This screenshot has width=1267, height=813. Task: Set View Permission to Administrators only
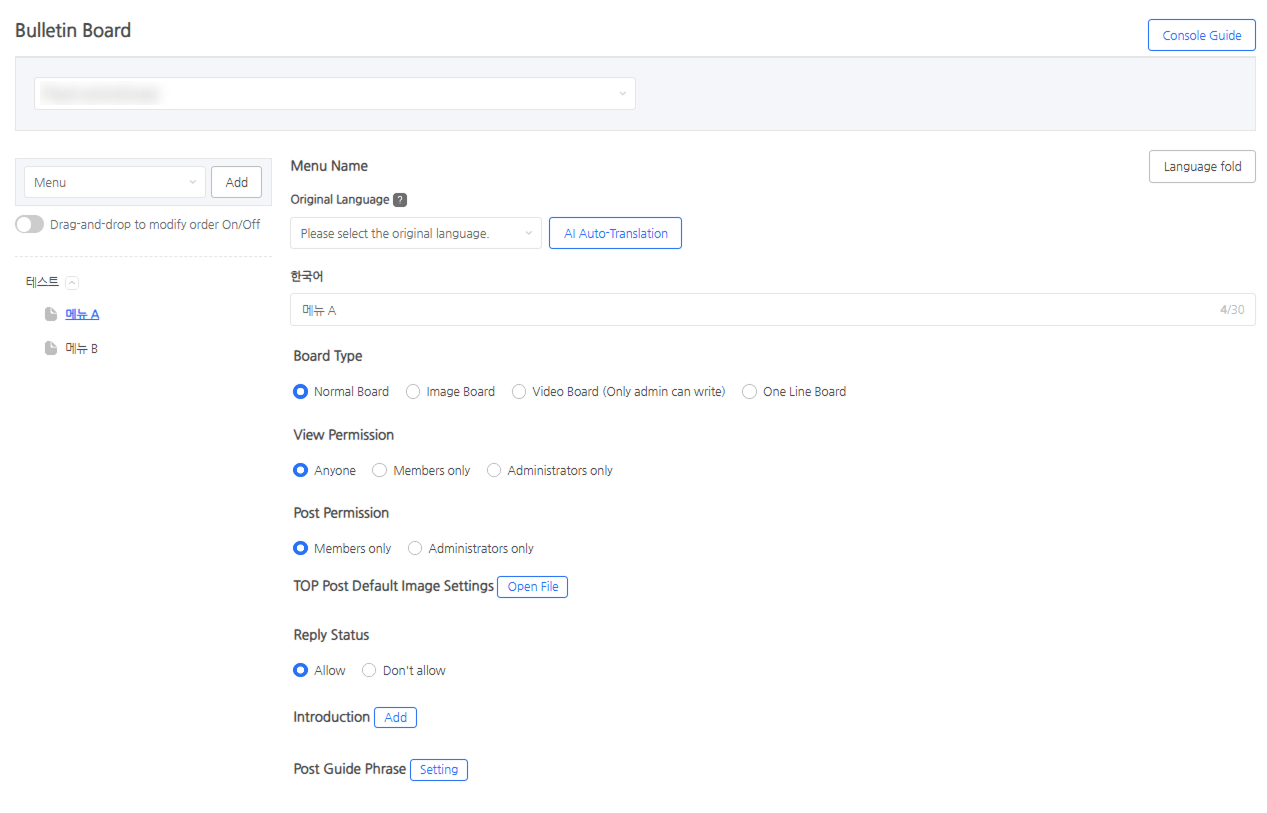click(494, 471)
